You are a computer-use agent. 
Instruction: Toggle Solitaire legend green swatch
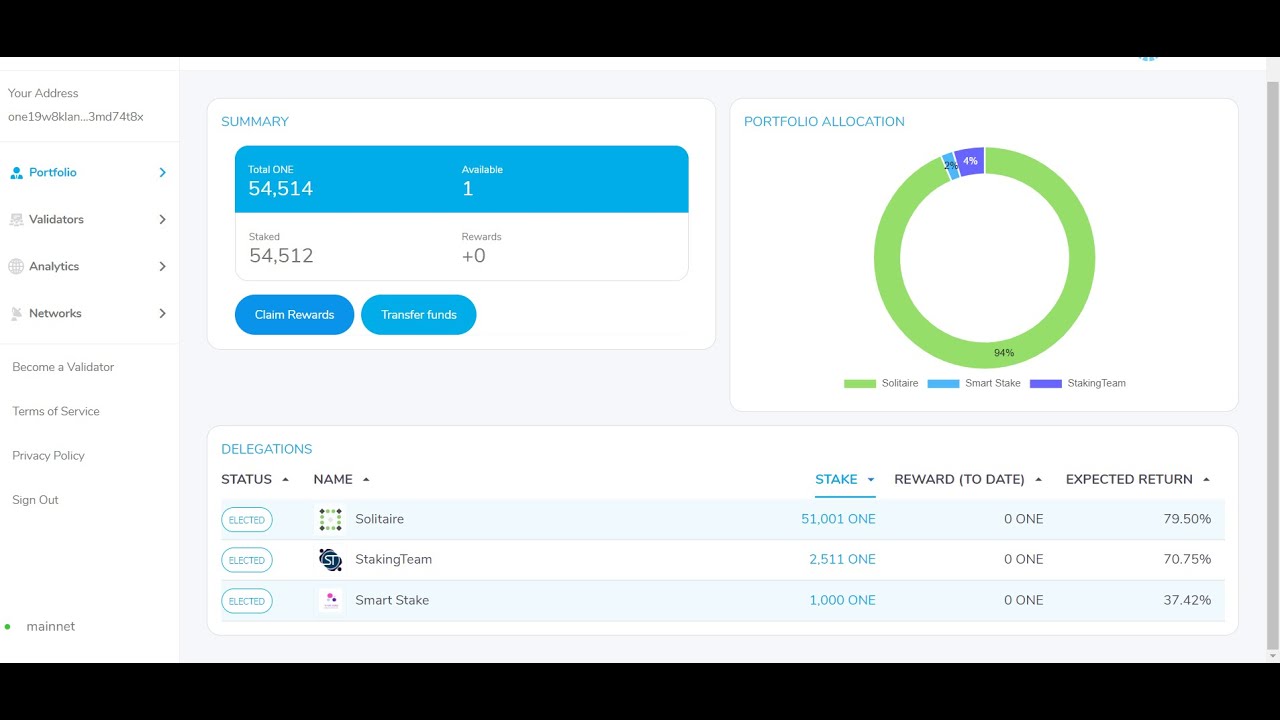tap(859, 384)
